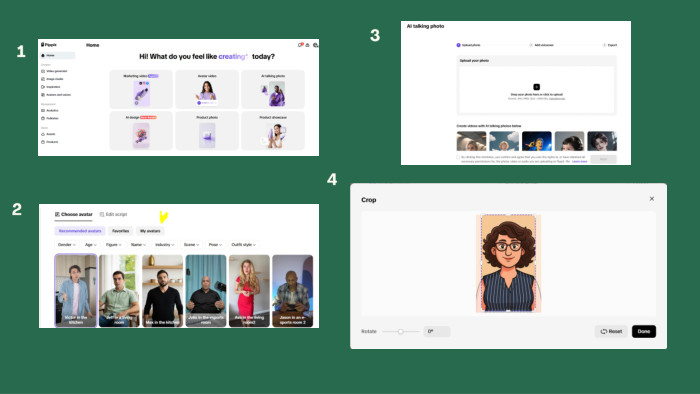Click the Products bag icon in sidebar
The image size is (700, 394).
tap(43, 142)
